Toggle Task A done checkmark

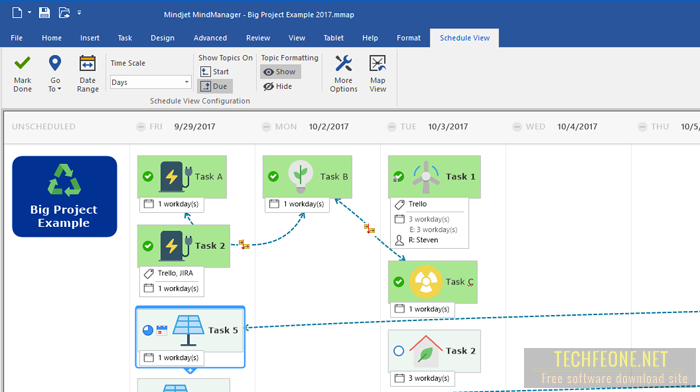point(148,177)
